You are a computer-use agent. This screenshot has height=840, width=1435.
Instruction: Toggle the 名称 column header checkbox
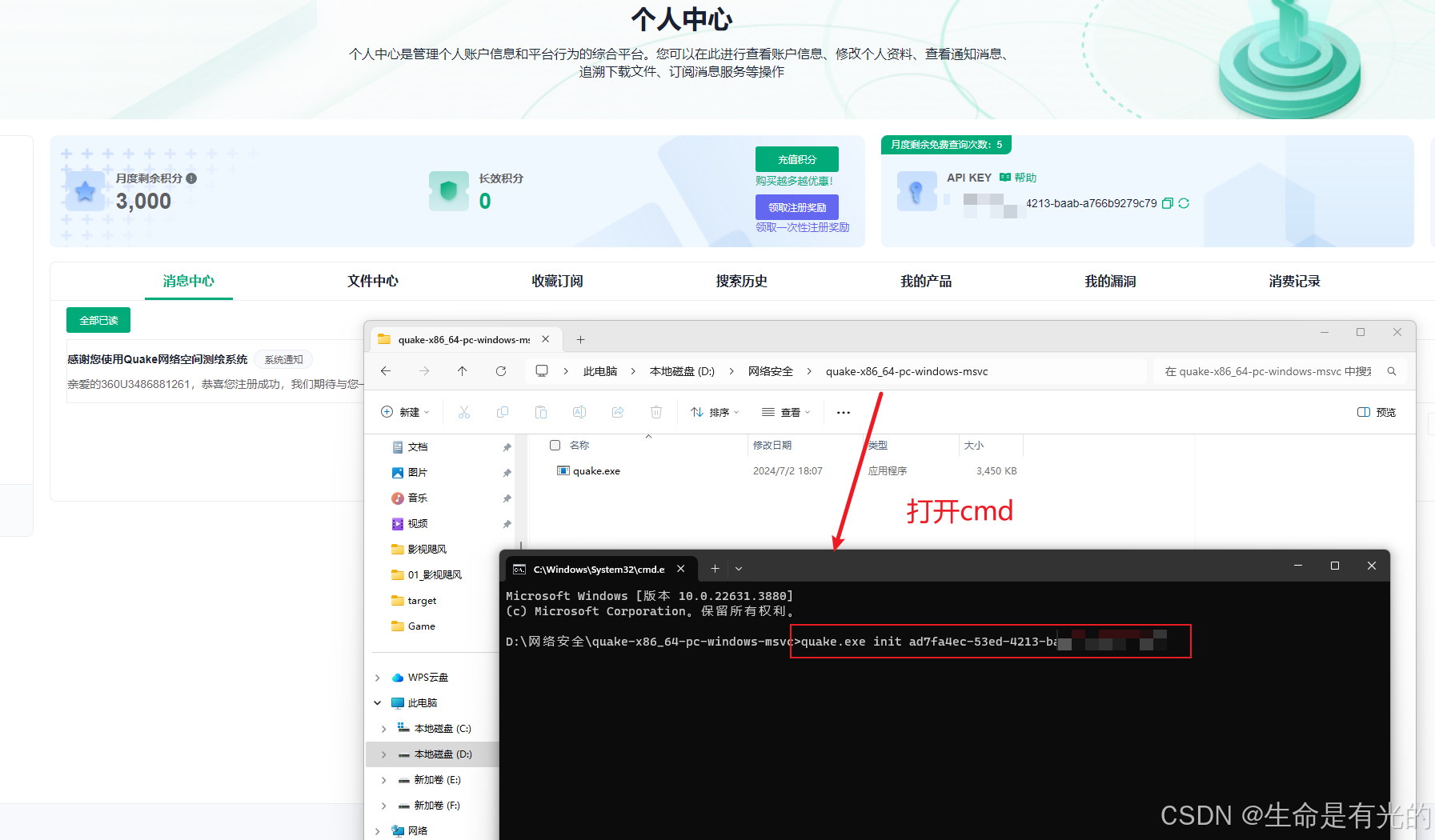[x=555, y=445]
